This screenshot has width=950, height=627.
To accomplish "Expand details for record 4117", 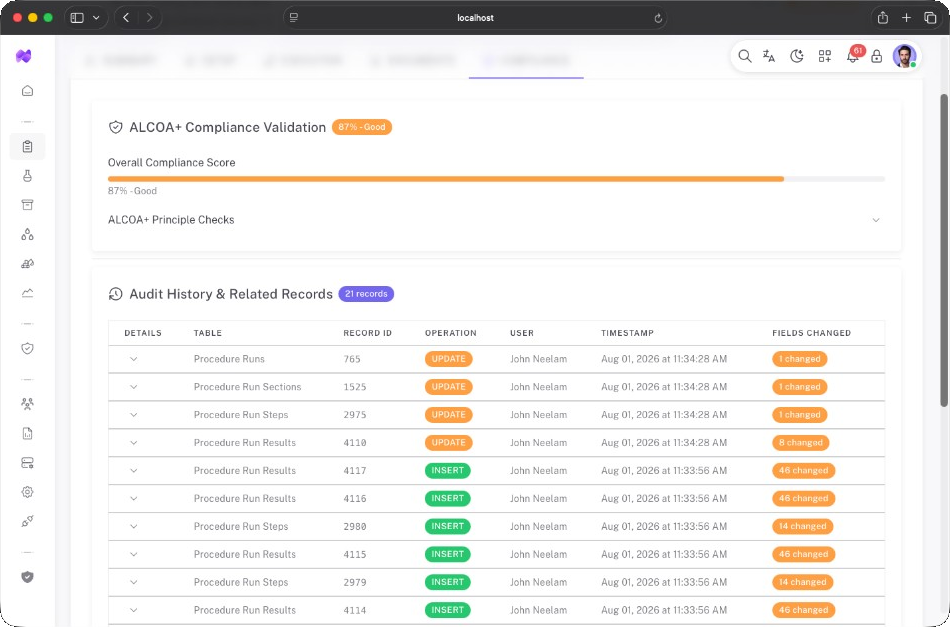I will coord(133,470).
